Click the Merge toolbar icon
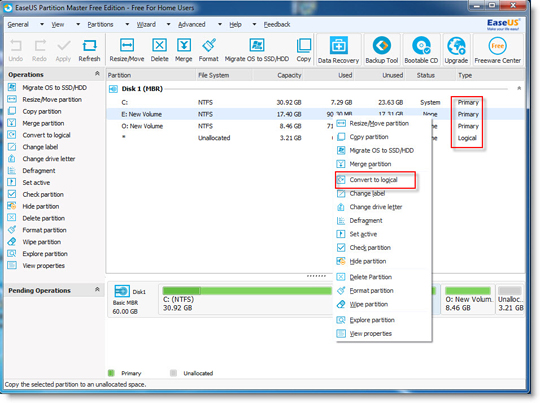 coord(184,50)
